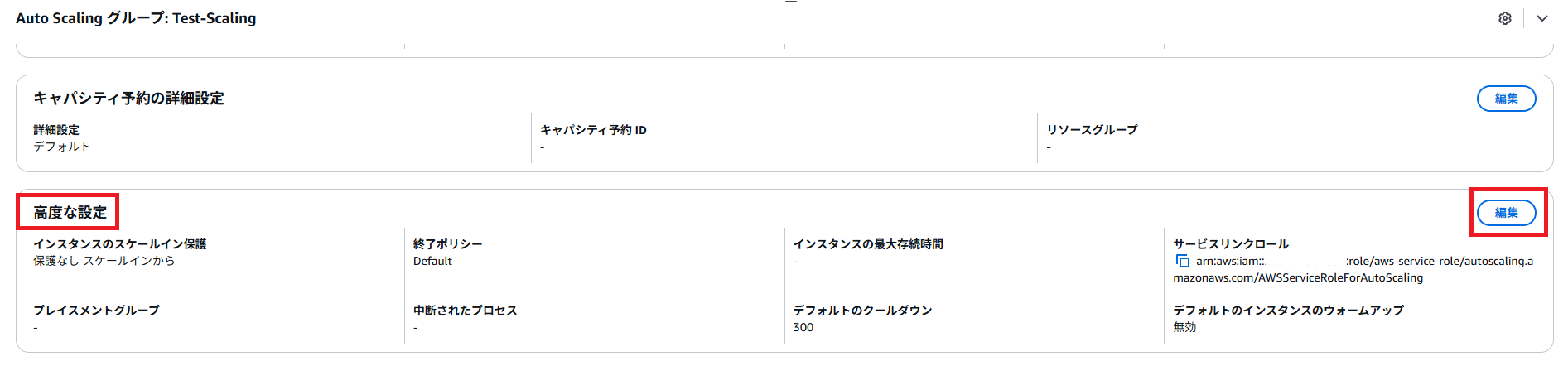Click 編集 for キャパシティ予約の詳細設定

click(1506, 99)
